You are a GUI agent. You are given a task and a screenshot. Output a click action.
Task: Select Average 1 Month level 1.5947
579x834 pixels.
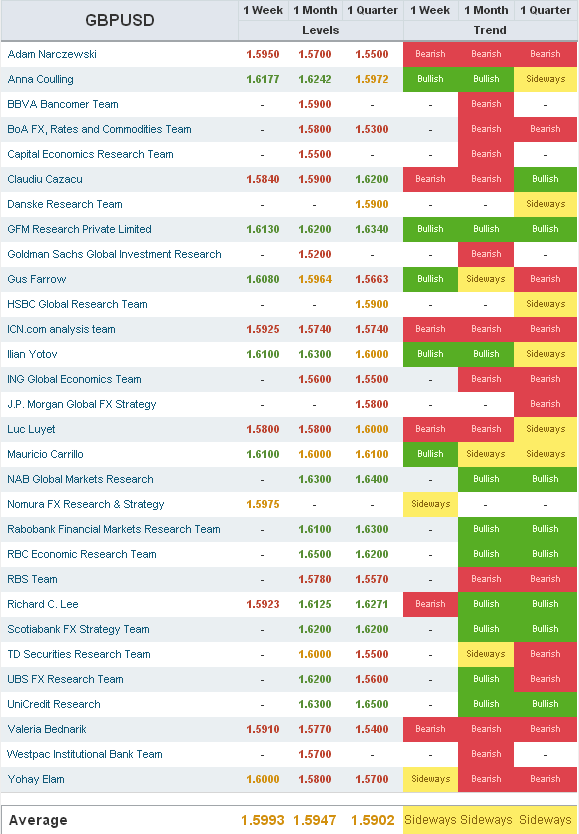315,820
